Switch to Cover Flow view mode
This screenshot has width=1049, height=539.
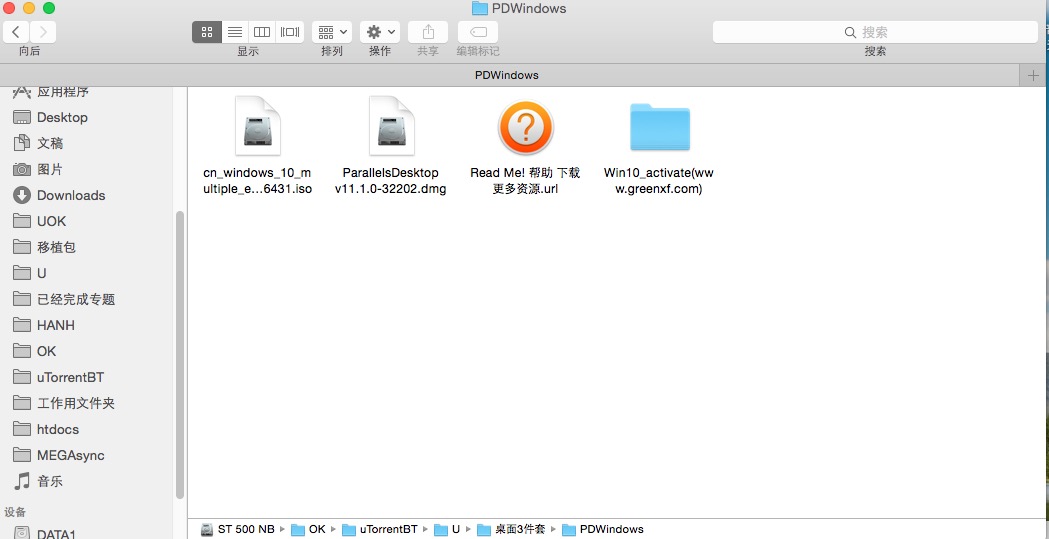tap(290, 31)
